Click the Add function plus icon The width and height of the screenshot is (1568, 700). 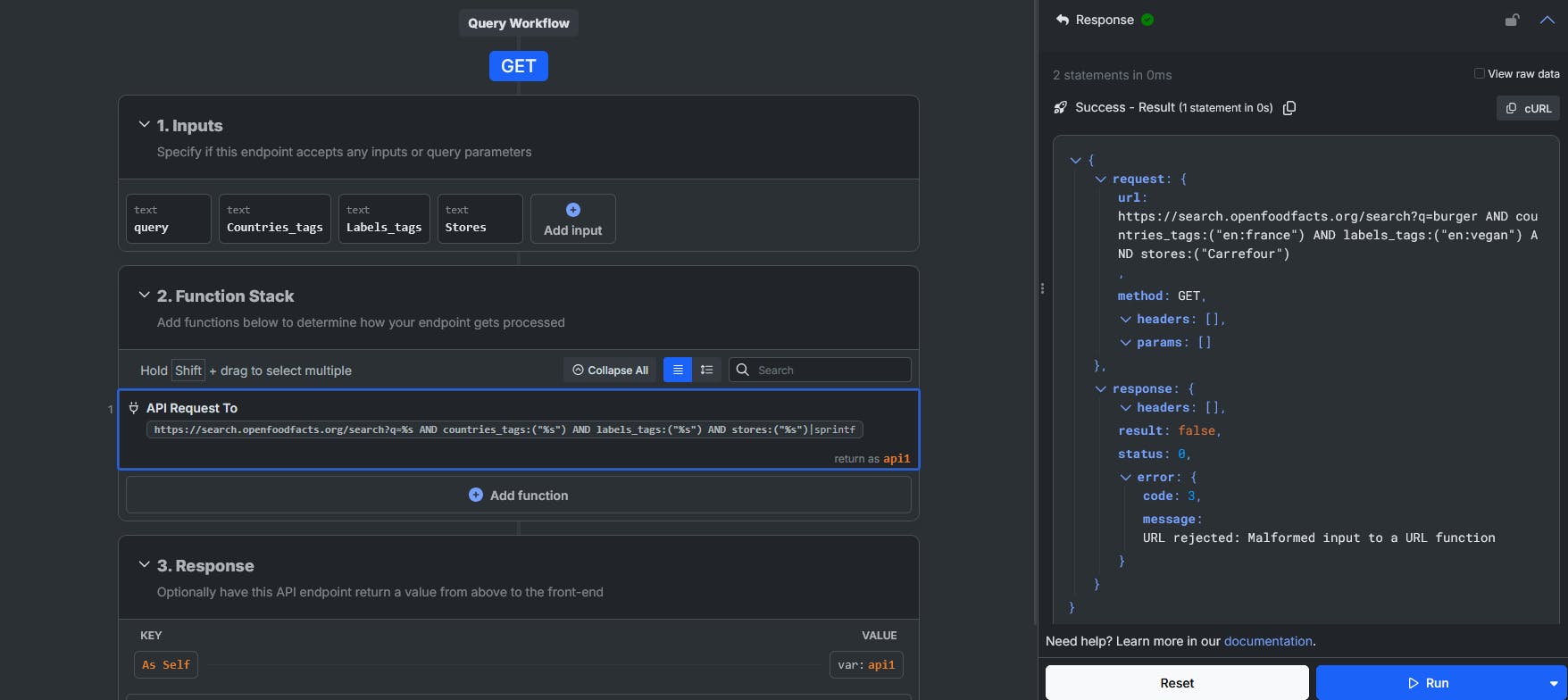[x=476, y=495]
